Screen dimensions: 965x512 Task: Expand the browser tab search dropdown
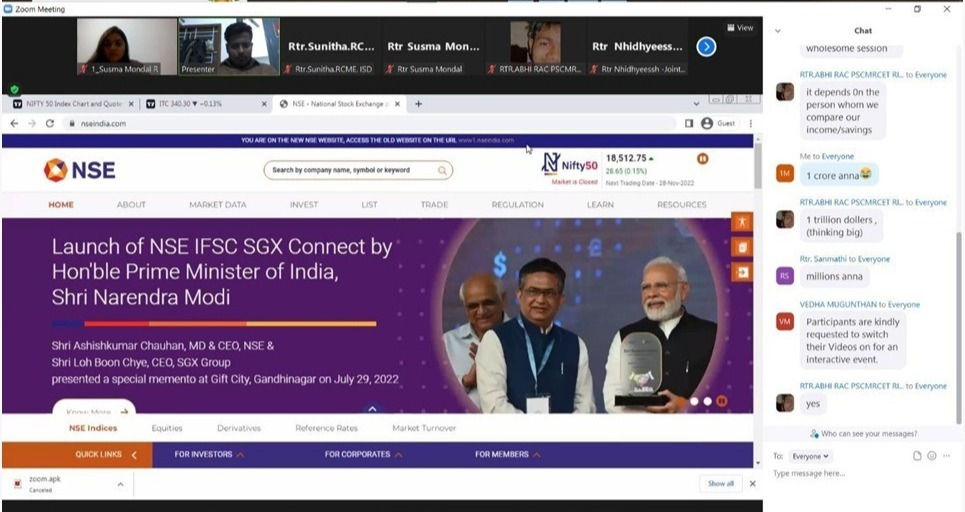(696, 104)
